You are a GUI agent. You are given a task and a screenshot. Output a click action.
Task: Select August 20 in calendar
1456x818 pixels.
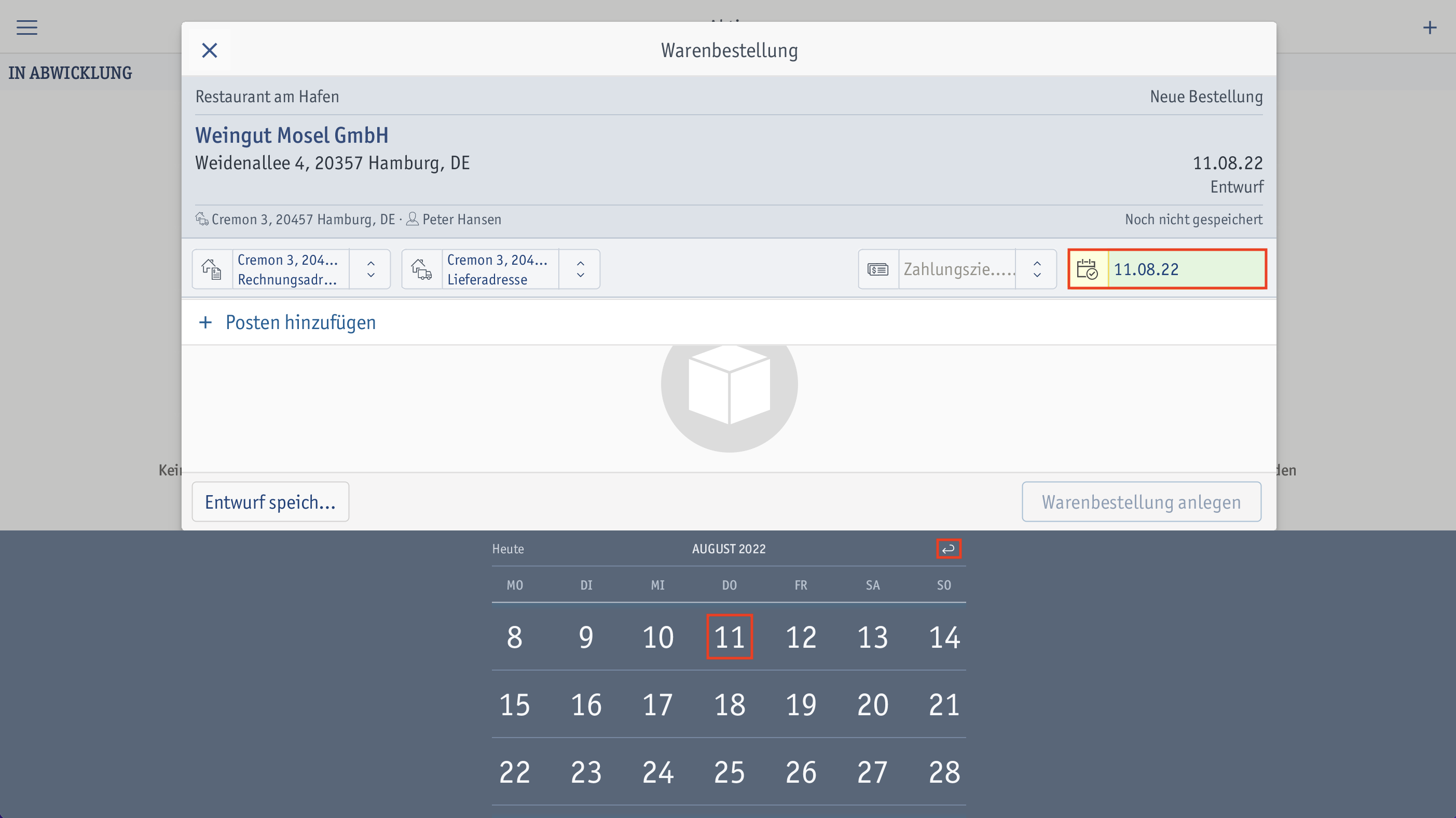(873, 704)
